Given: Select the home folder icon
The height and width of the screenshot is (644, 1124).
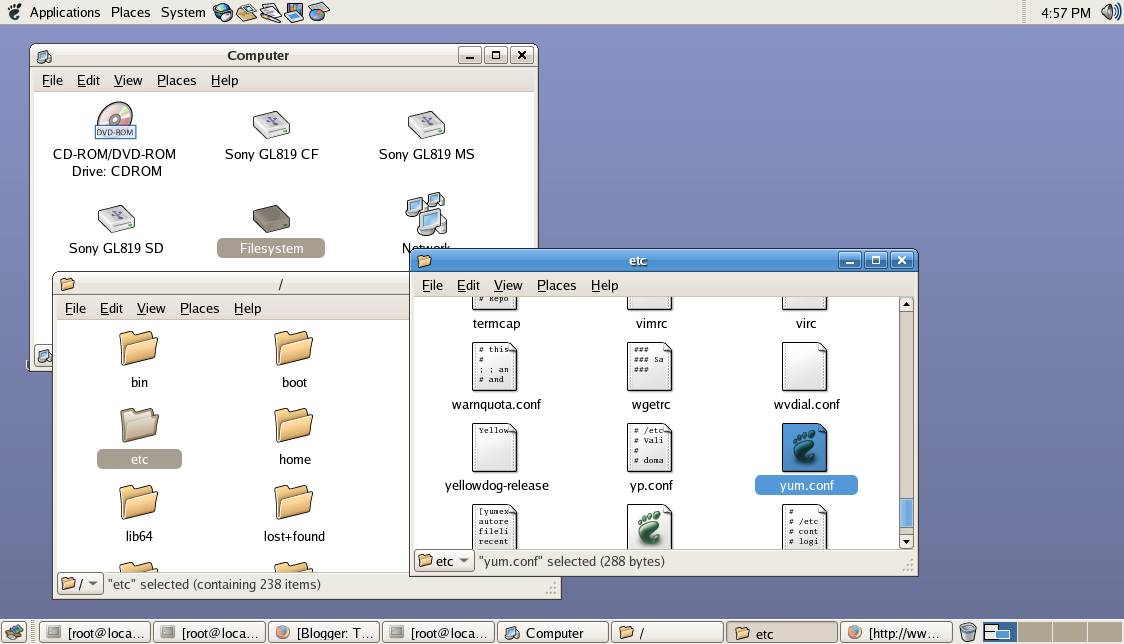Looking at the screenshot, I should 294,425.
